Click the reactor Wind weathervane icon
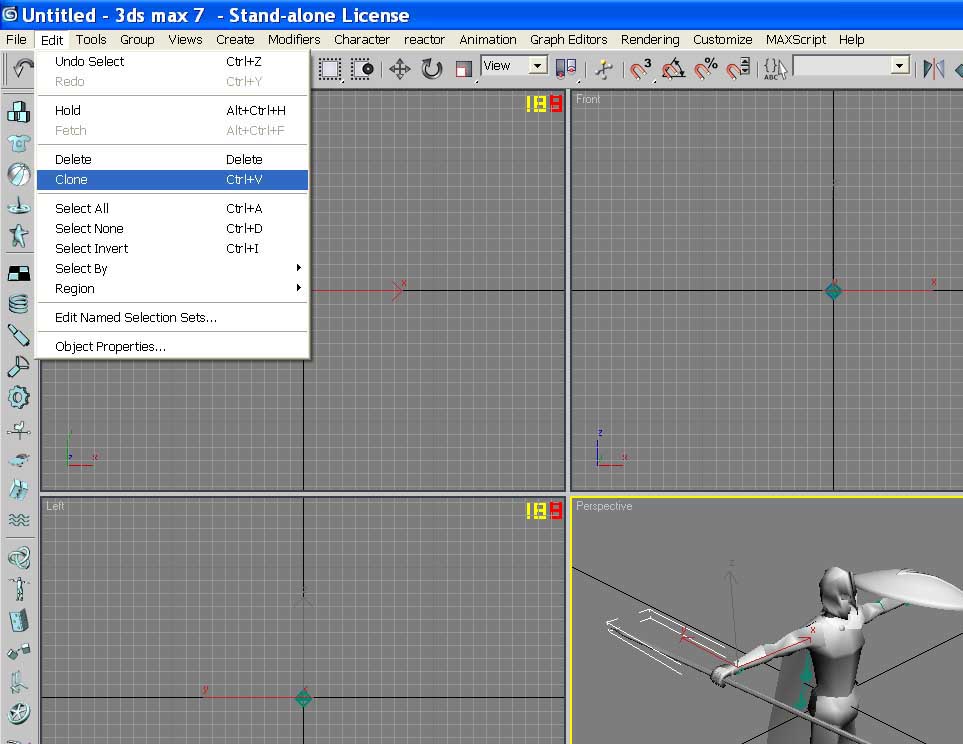Image resolution: width=963 pixels, height=744 pixels. pyautogui.click(x=18, y=430)
